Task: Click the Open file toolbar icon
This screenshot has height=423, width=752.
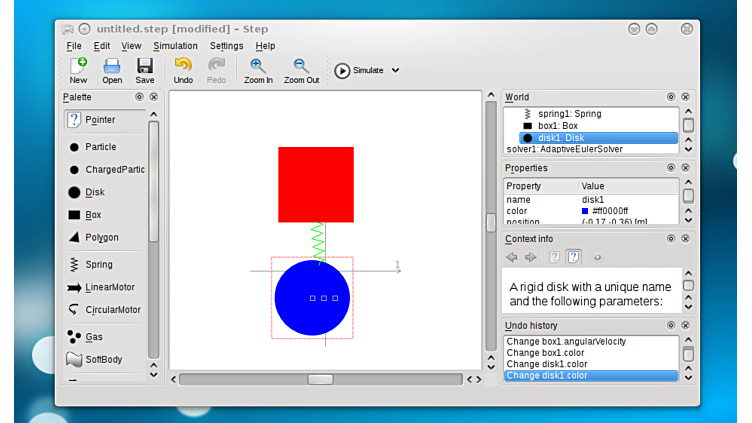Action: pyautogui.click(x=112, y=67)
